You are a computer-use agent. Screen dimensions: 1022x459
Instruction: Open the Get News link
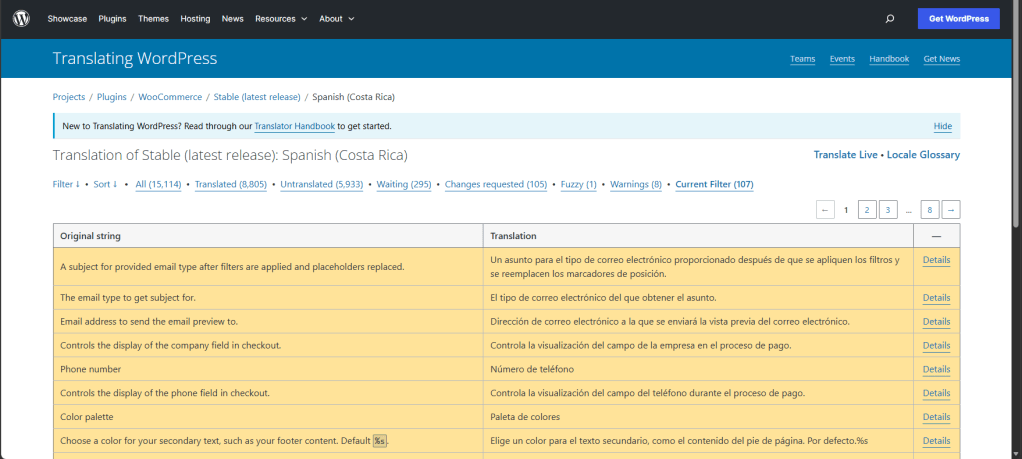(942, 59)
